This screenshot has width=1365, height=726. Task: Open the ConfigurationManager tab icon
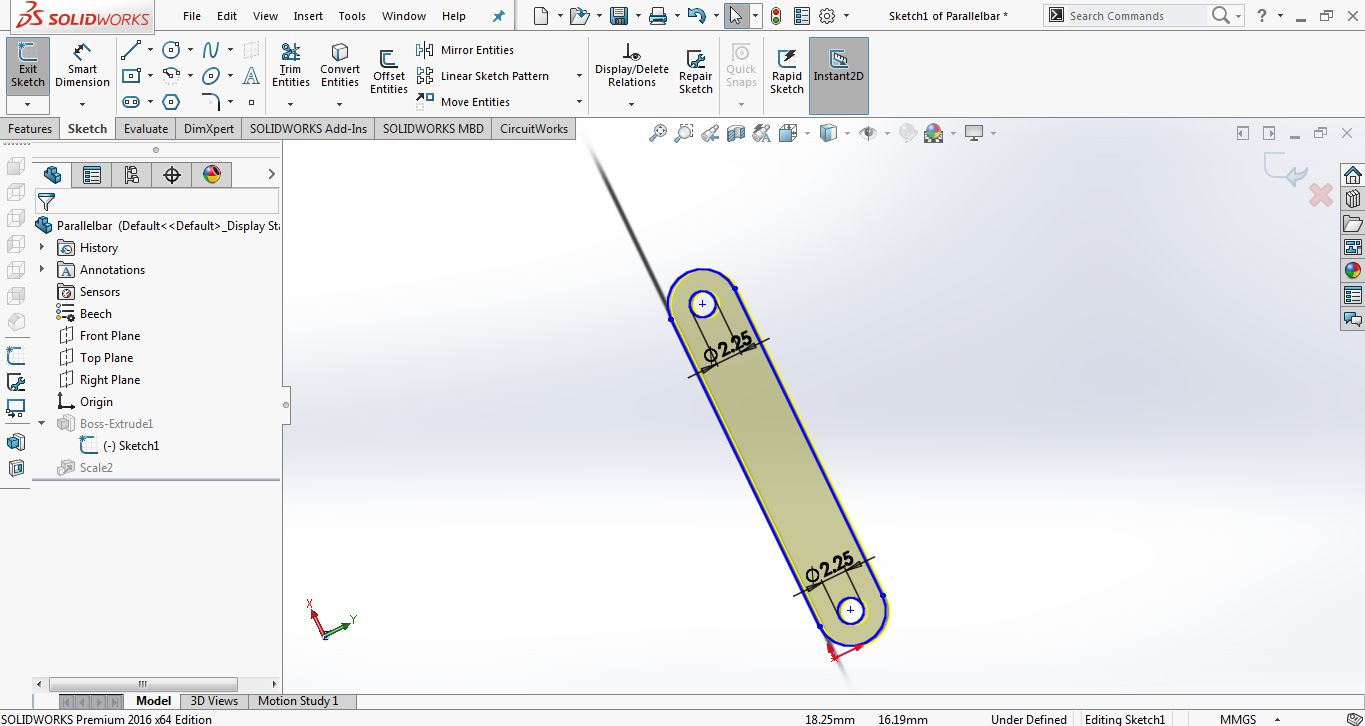131,175
